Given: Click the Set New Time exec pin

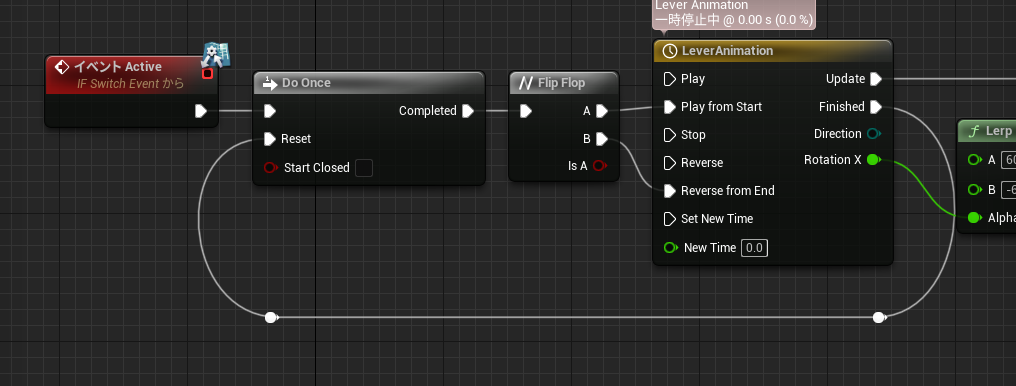Looking at the screenshot, I should (670, 219).
